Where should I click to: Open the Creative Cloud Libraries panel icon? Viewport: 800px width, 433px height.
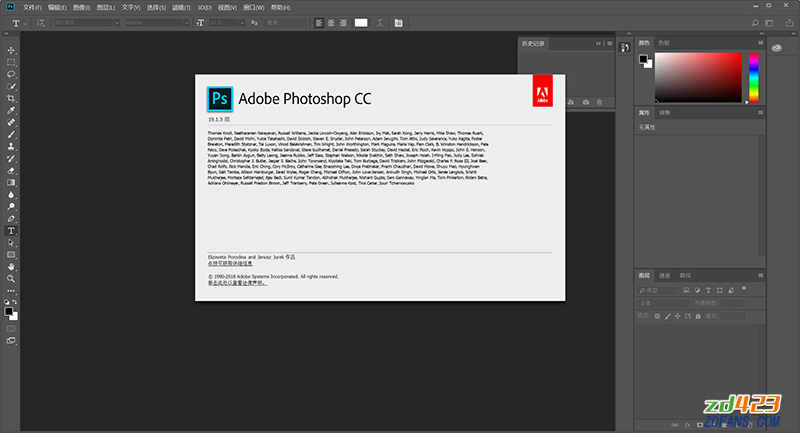tap(777, 48)
